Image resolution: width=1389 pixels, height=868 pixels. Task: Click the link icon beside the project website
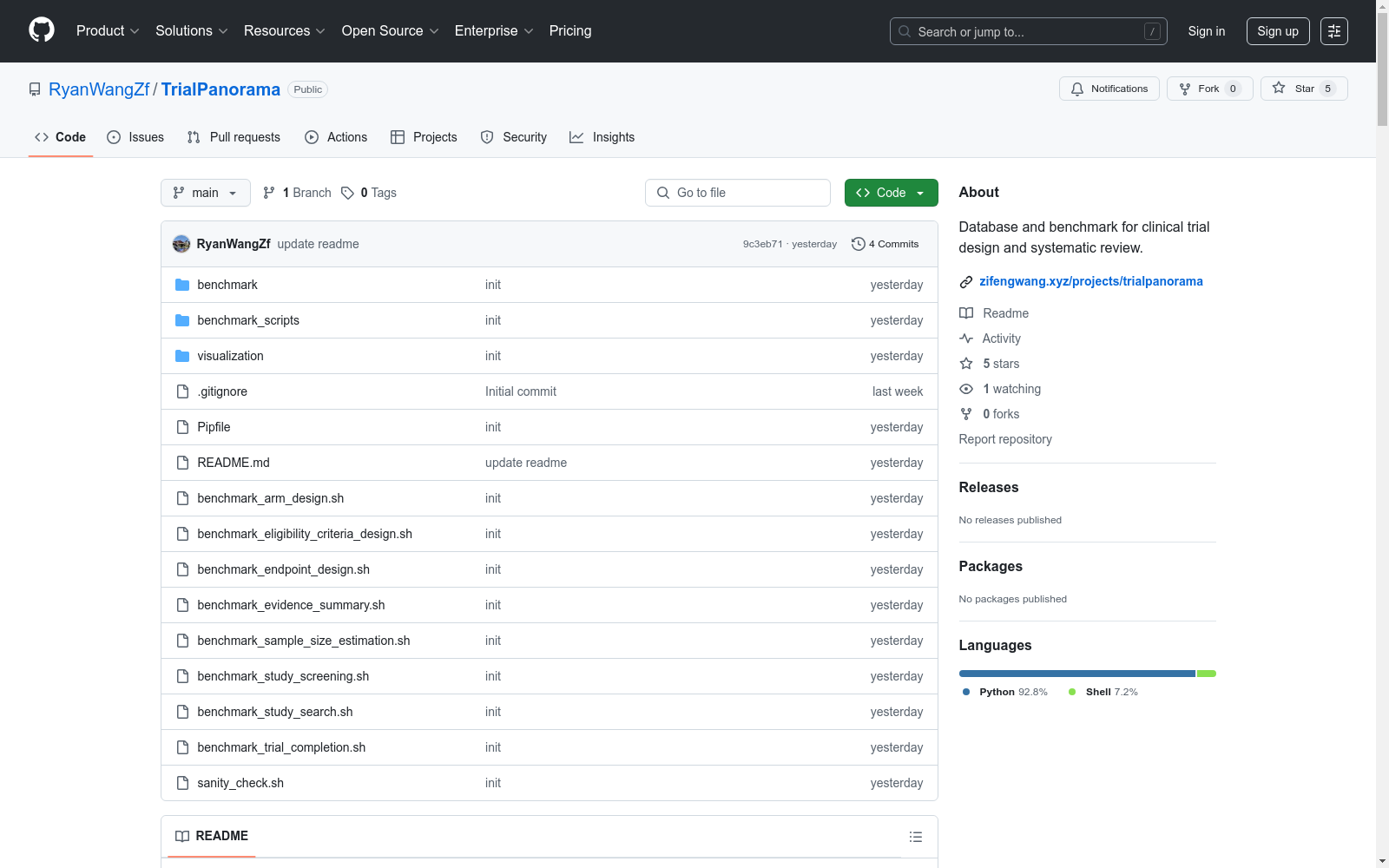point(966,281)
